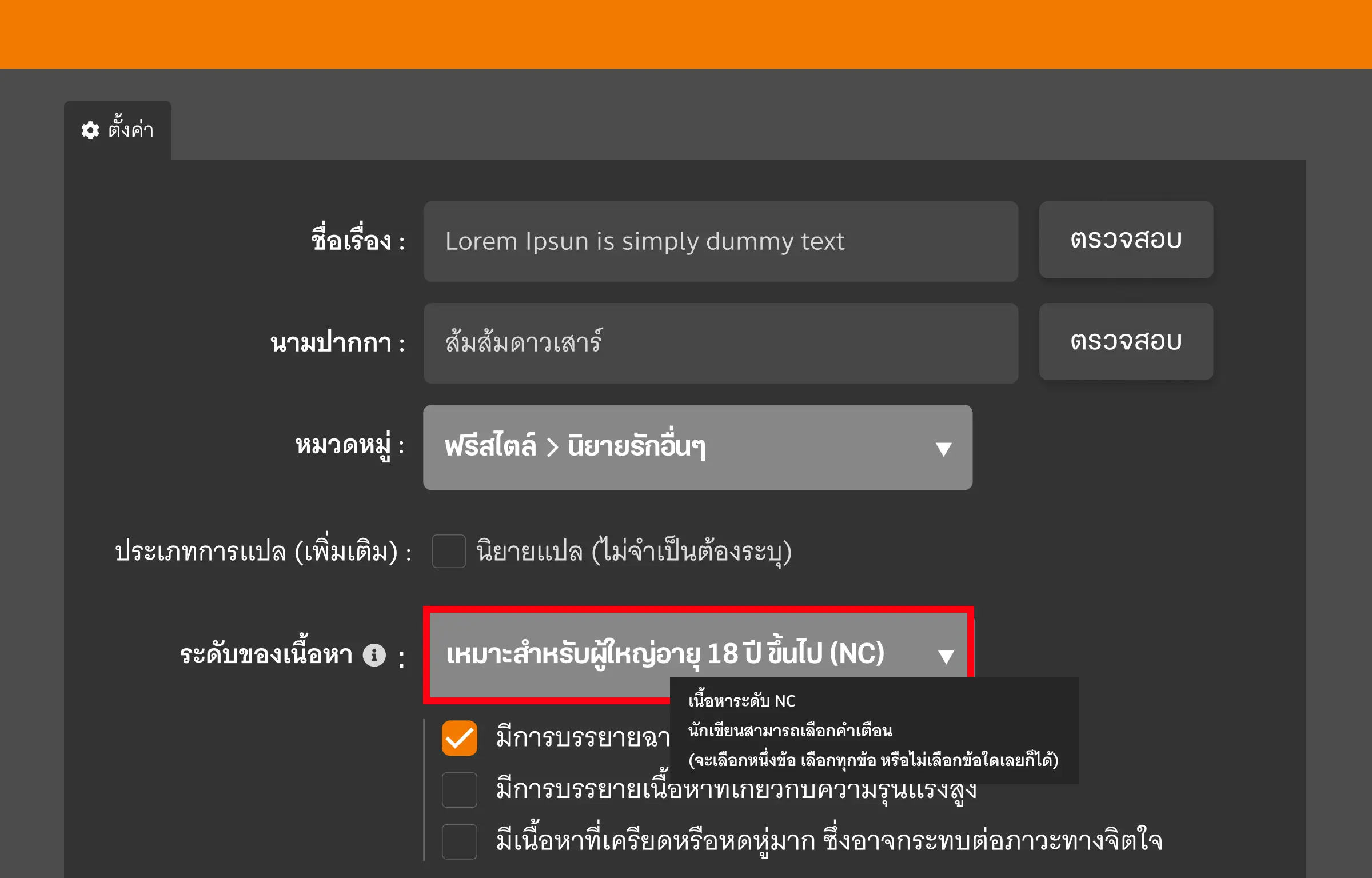Check the stressful or depressing content checkbox
This screenshot has width=1372, height=878.
(459, 841)
